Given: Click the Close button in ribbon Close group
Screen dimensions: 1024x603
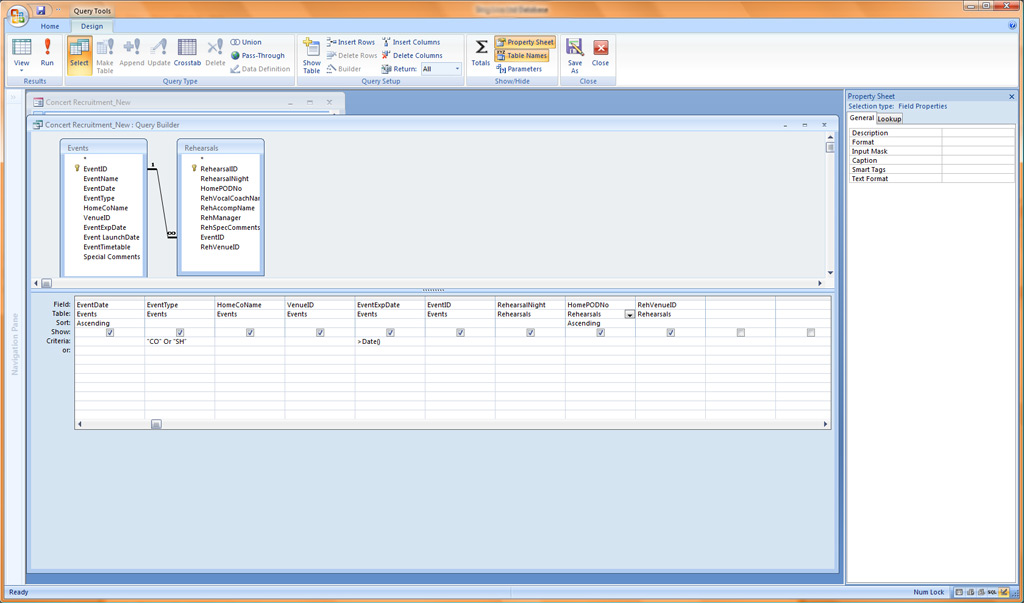Looking at the screenshot, I should (600, 55).
